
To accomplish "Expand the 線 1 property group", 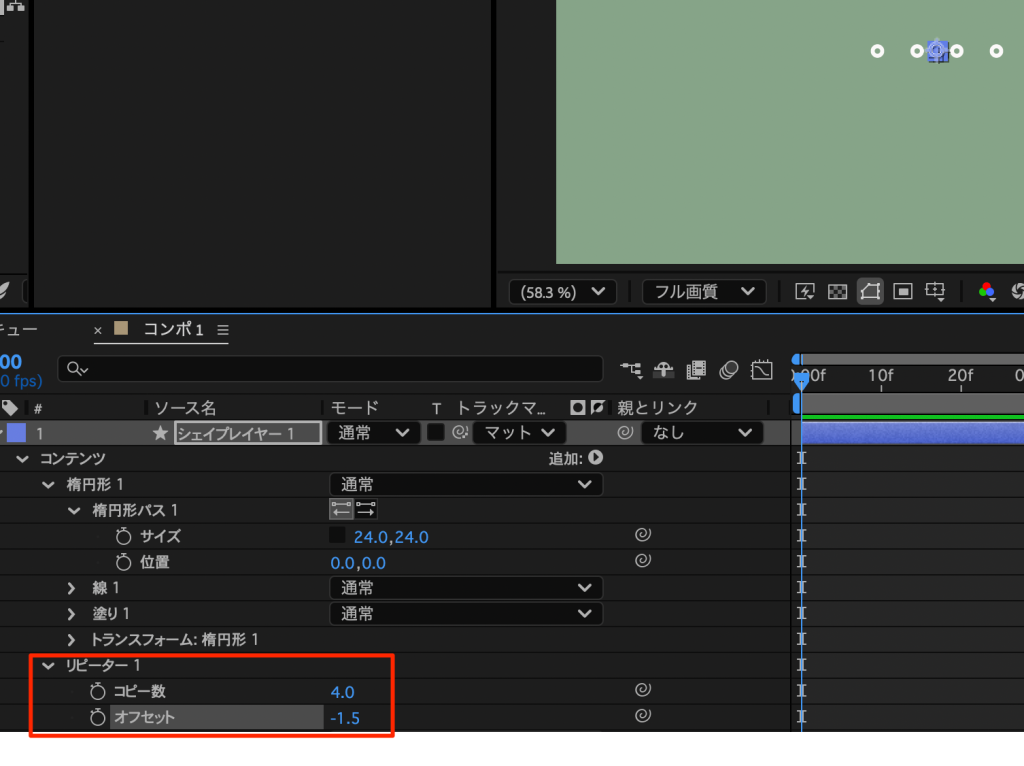I will (x=72, y=588).
